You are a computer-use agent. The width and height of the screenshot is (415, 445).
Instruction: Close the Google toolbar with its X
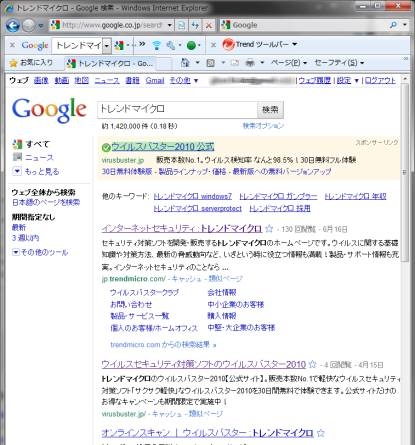[x=12, y=45]
